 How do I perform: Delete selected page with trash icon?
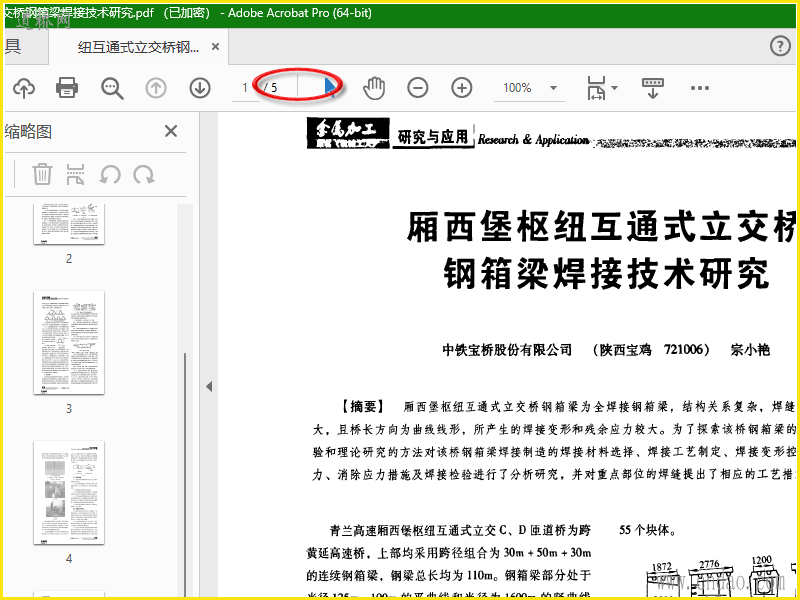click(42, 174)
